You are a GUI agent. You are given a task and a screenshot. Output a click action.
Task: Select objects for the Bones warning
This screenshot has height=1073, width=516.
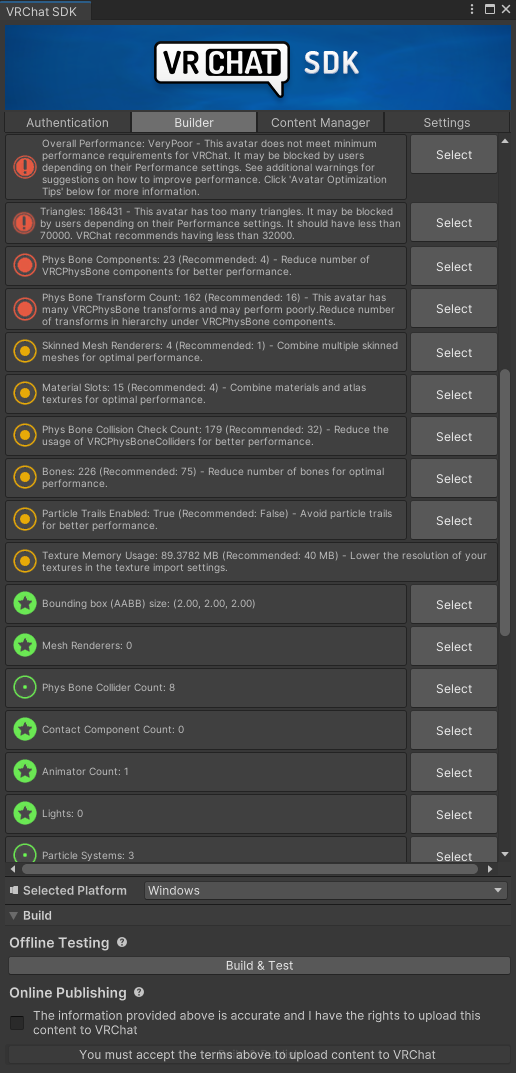coord(454,478)
